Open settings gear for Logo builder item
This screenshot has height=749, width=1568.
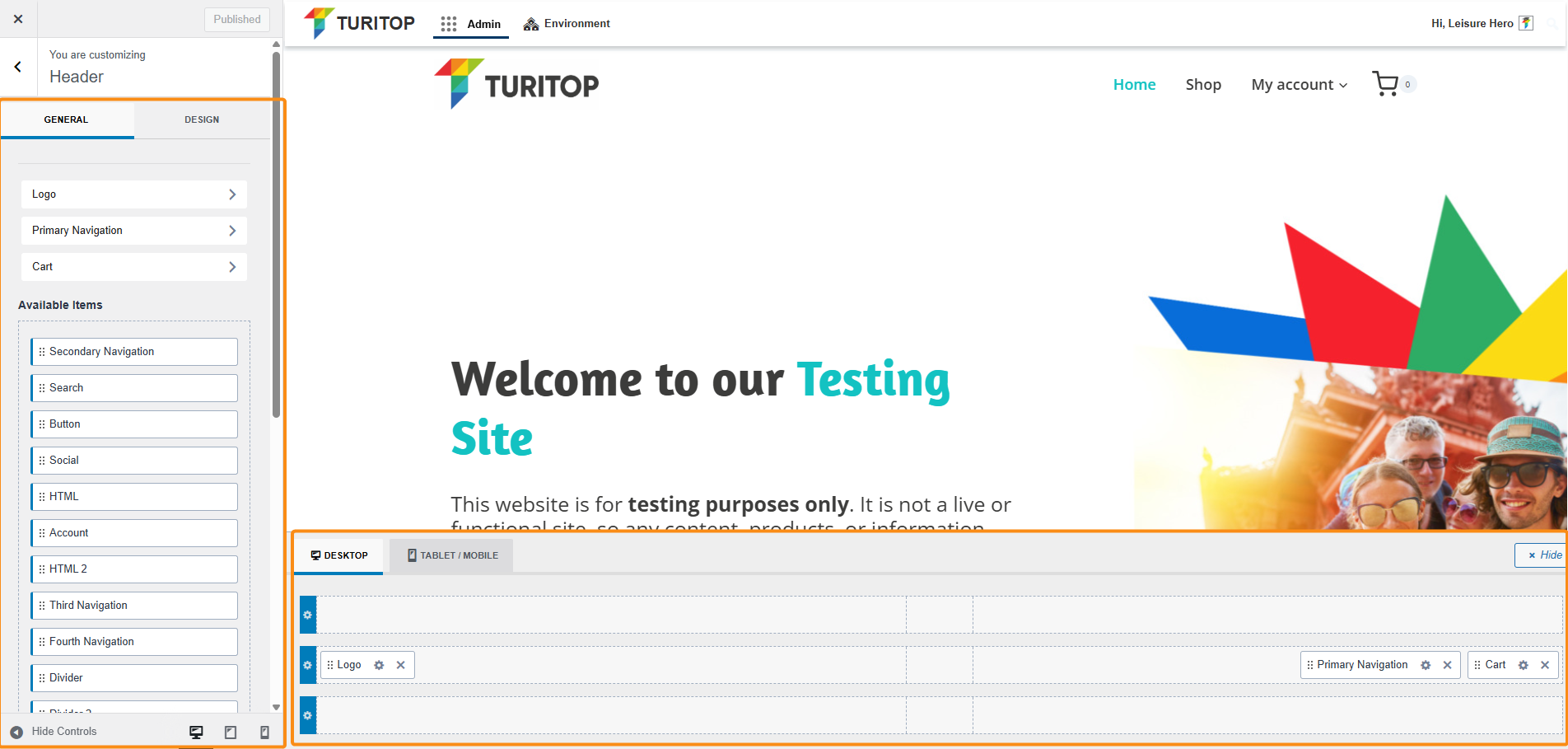(x=379, y=665)
